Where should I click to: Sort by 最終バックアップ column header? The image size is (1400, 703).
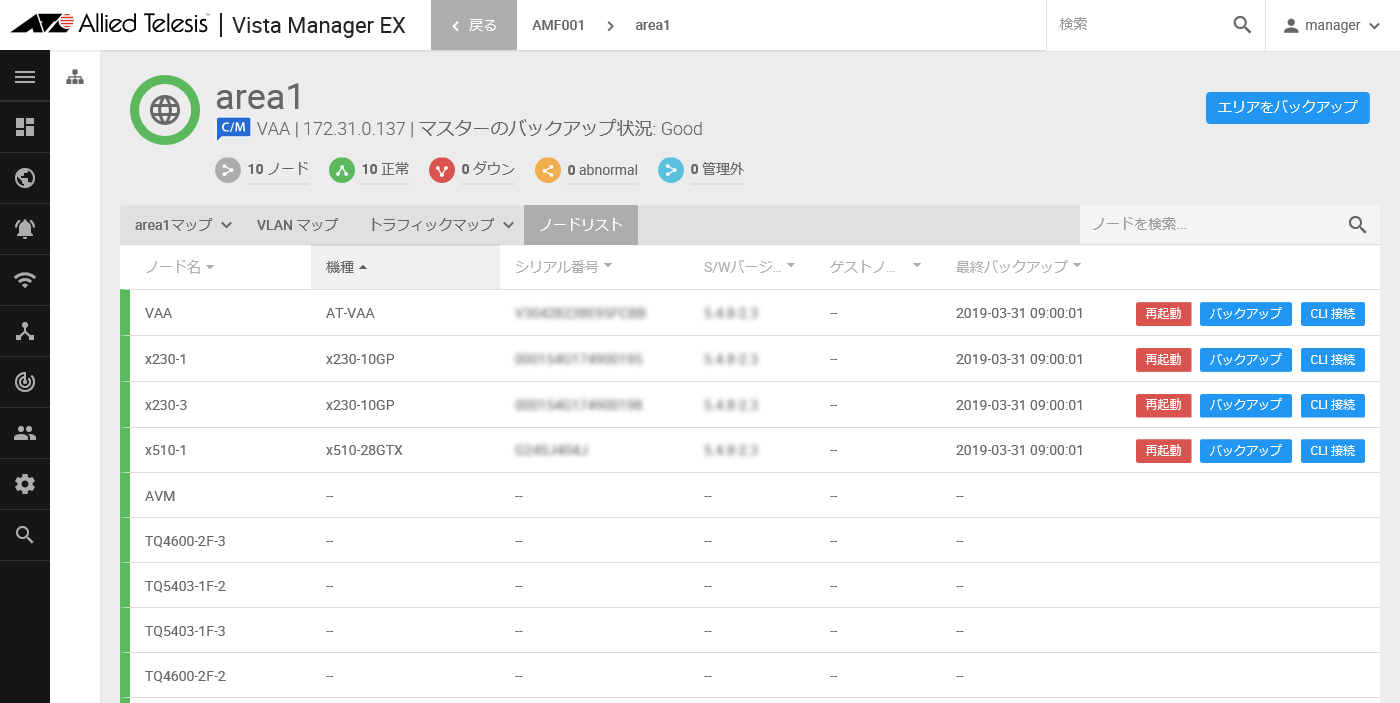(x=1018, y=267)
